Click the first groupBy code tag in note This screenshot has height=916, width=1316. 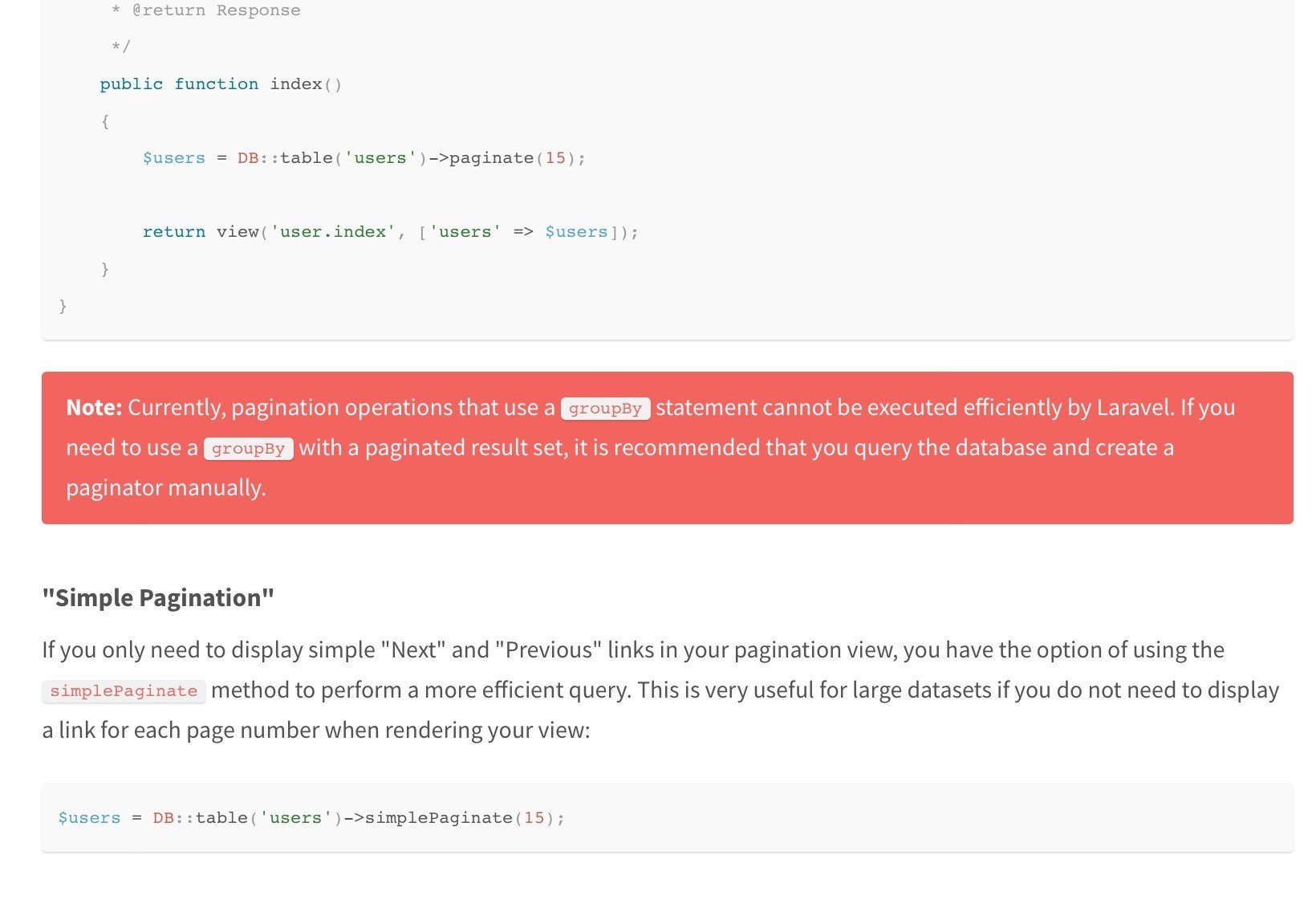pyautogui.click(x=605, y=409)
